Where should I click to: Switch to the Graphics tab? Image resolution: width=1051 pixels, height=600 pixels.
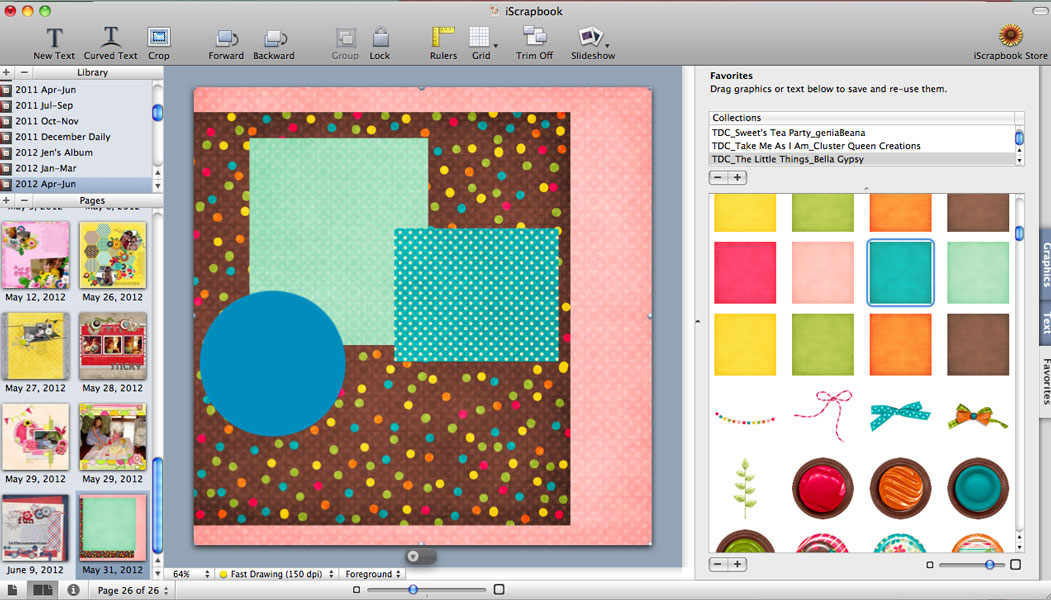1043,268
